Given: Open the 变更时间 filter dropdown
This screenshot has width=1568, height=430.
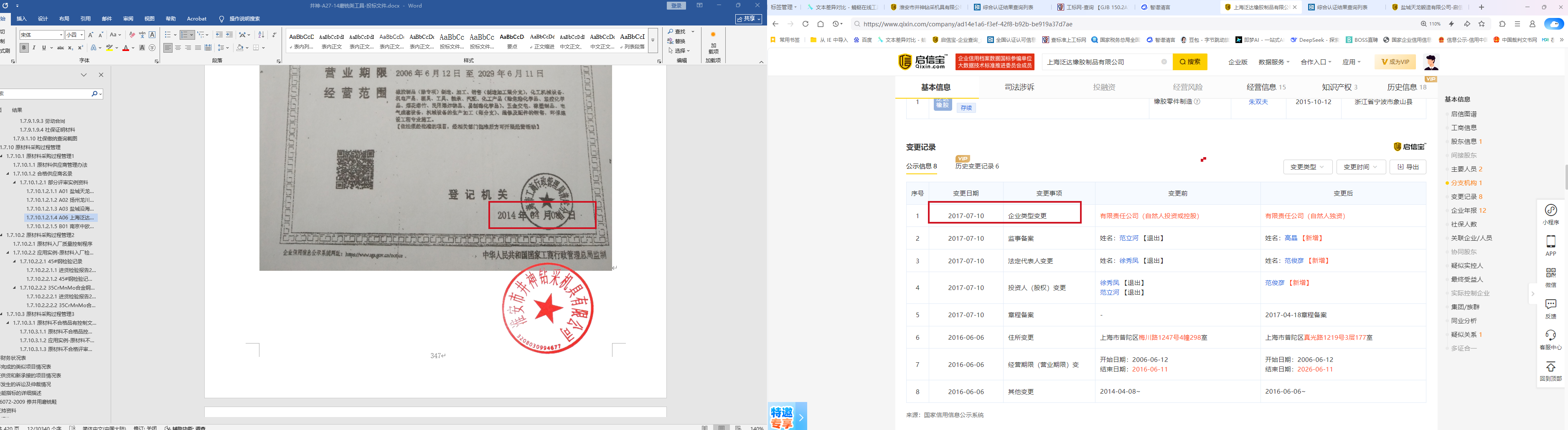Looking at the screenshot, I should point(1360,167).
